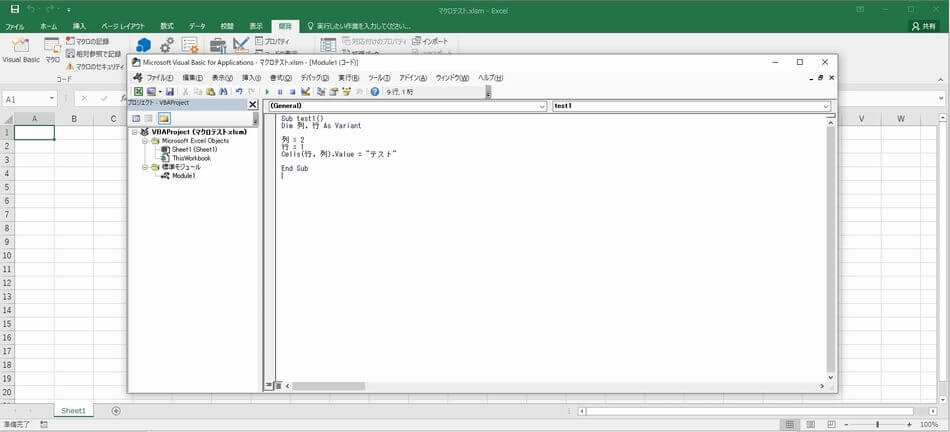Expand the Excel formula bar chevron
The height and width of the screenshot is (432, 950).
point(941,98)
